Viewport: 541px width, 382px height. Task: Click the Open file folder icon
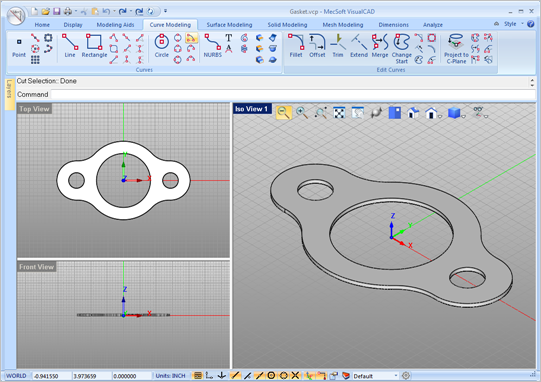(46, 11)
